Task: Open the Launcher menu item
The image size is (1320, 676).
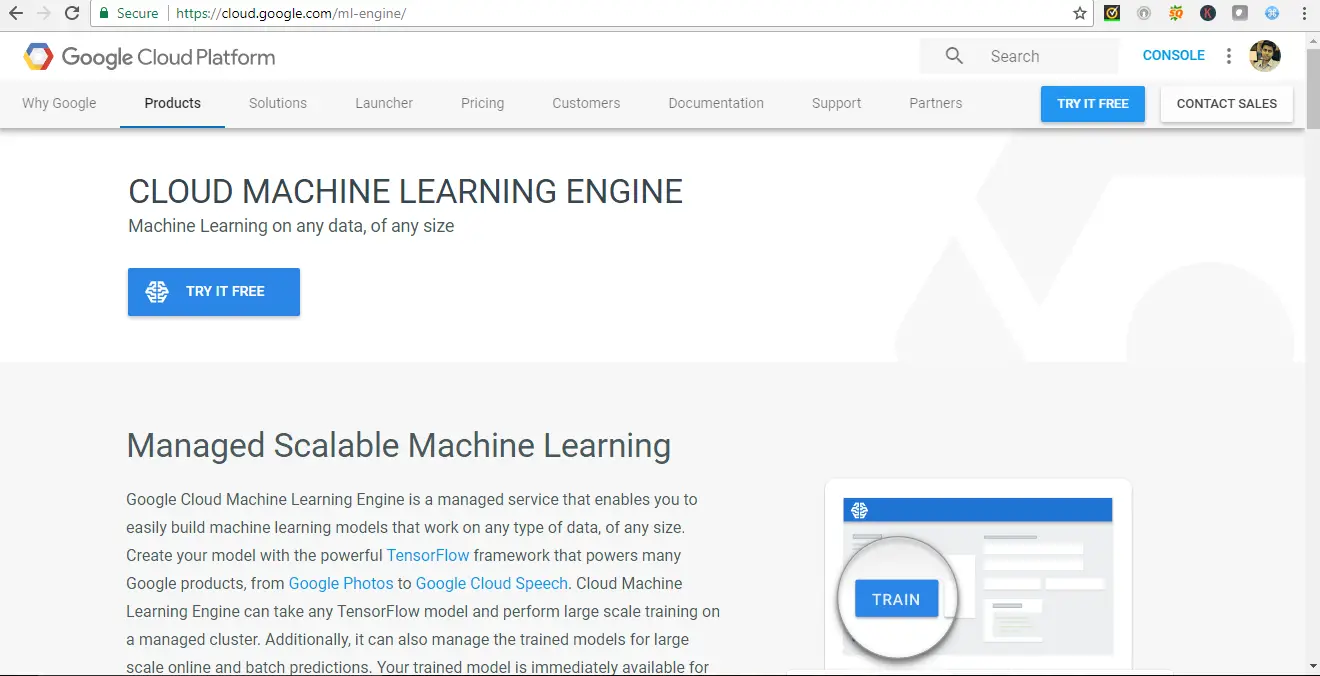Action: (384, 103)
